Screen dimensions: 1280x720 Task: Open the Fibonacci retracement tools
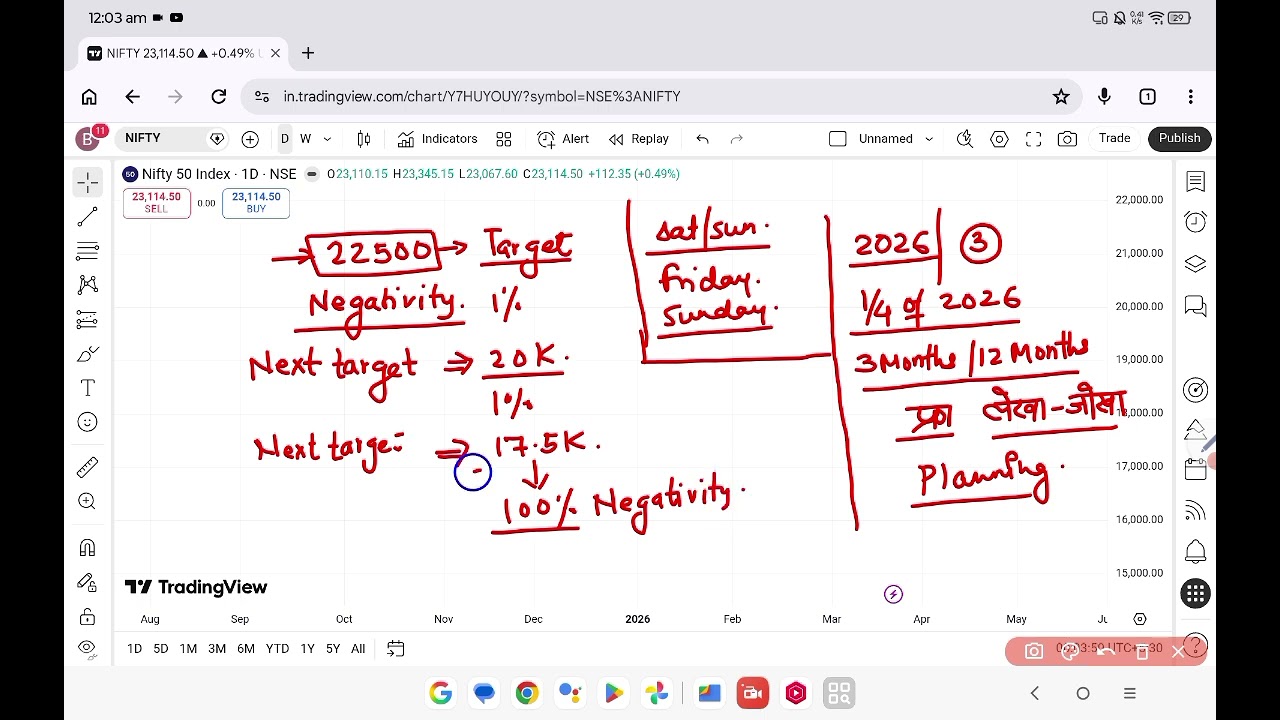tap(88, 250)
